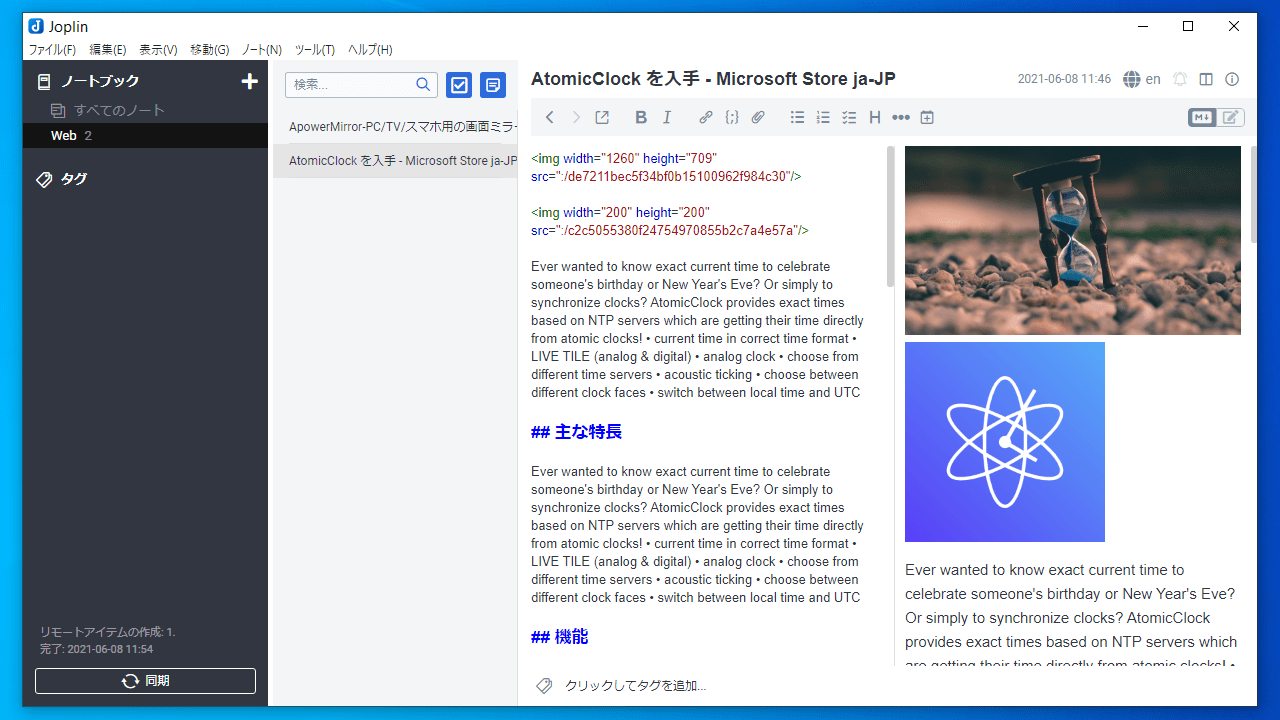Click the Joplin app icon in titlebar
Viewport: 1280px width, 720px height.
click(x=37, y=27)
